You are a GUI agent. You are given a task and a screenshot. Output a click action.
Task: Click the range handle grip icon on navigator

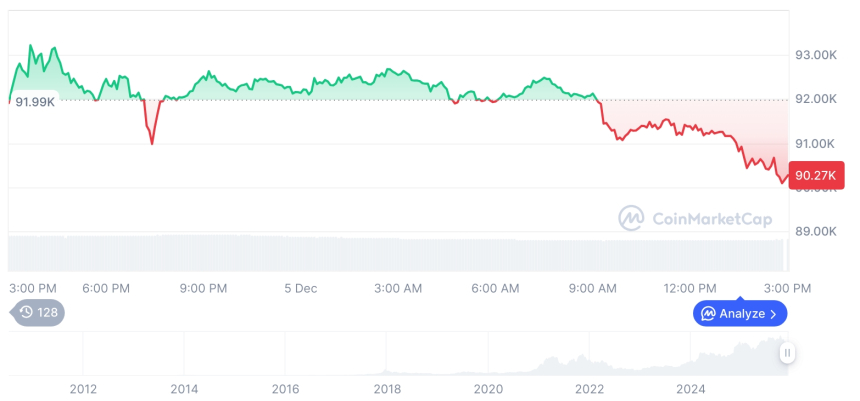click(x=788, y=353)
